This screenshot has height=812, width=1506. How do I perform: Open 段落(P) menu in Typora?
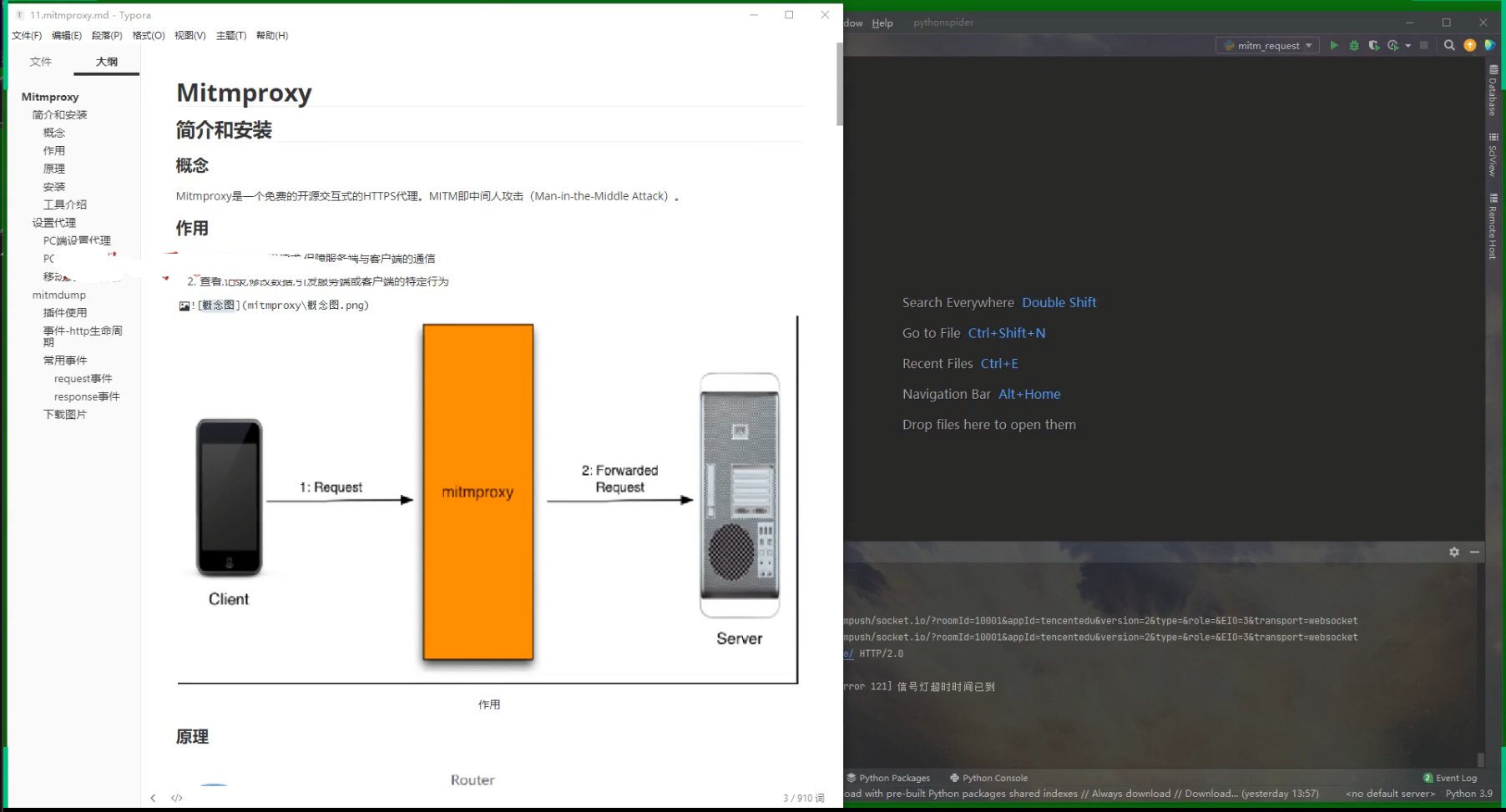pyautogui.click(x=107, y=35)
